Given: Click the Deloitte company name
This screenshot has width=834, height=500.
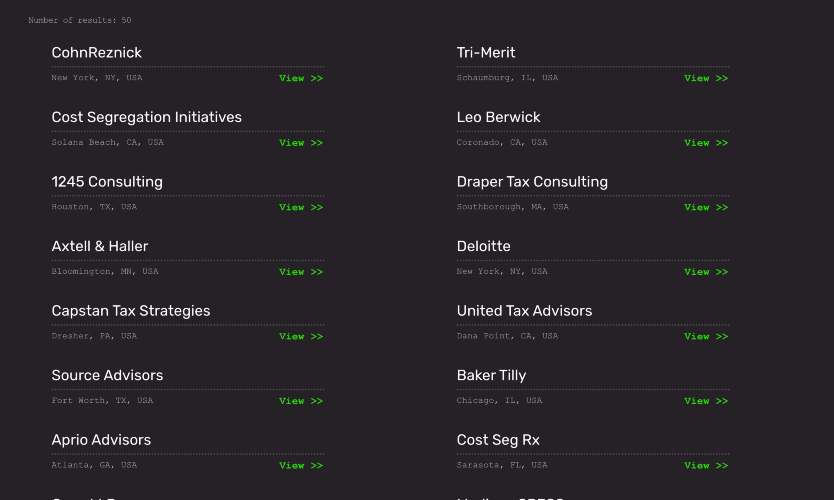Looking at the screenshot, I should [x=483, y=246].
